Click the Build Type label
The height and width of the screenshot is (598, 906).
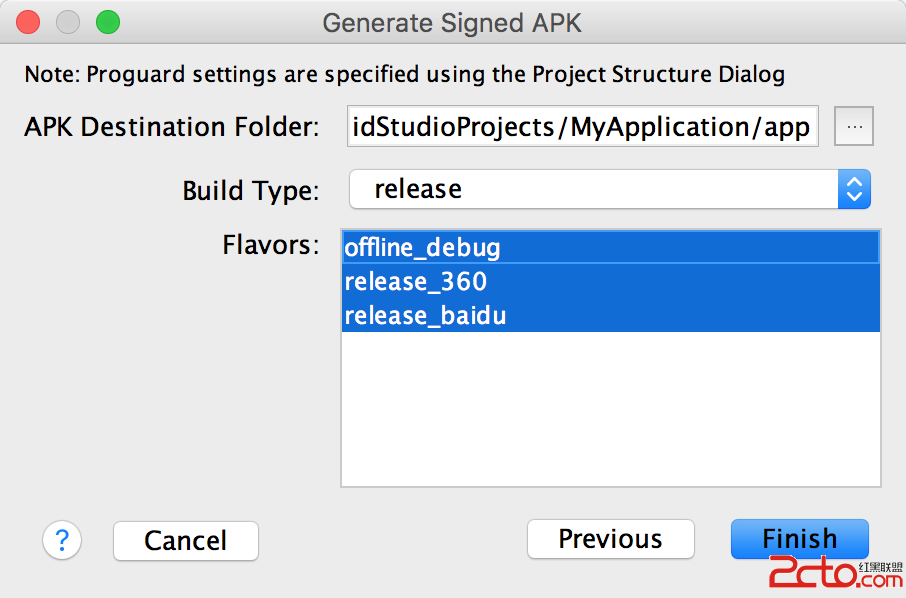250,190
